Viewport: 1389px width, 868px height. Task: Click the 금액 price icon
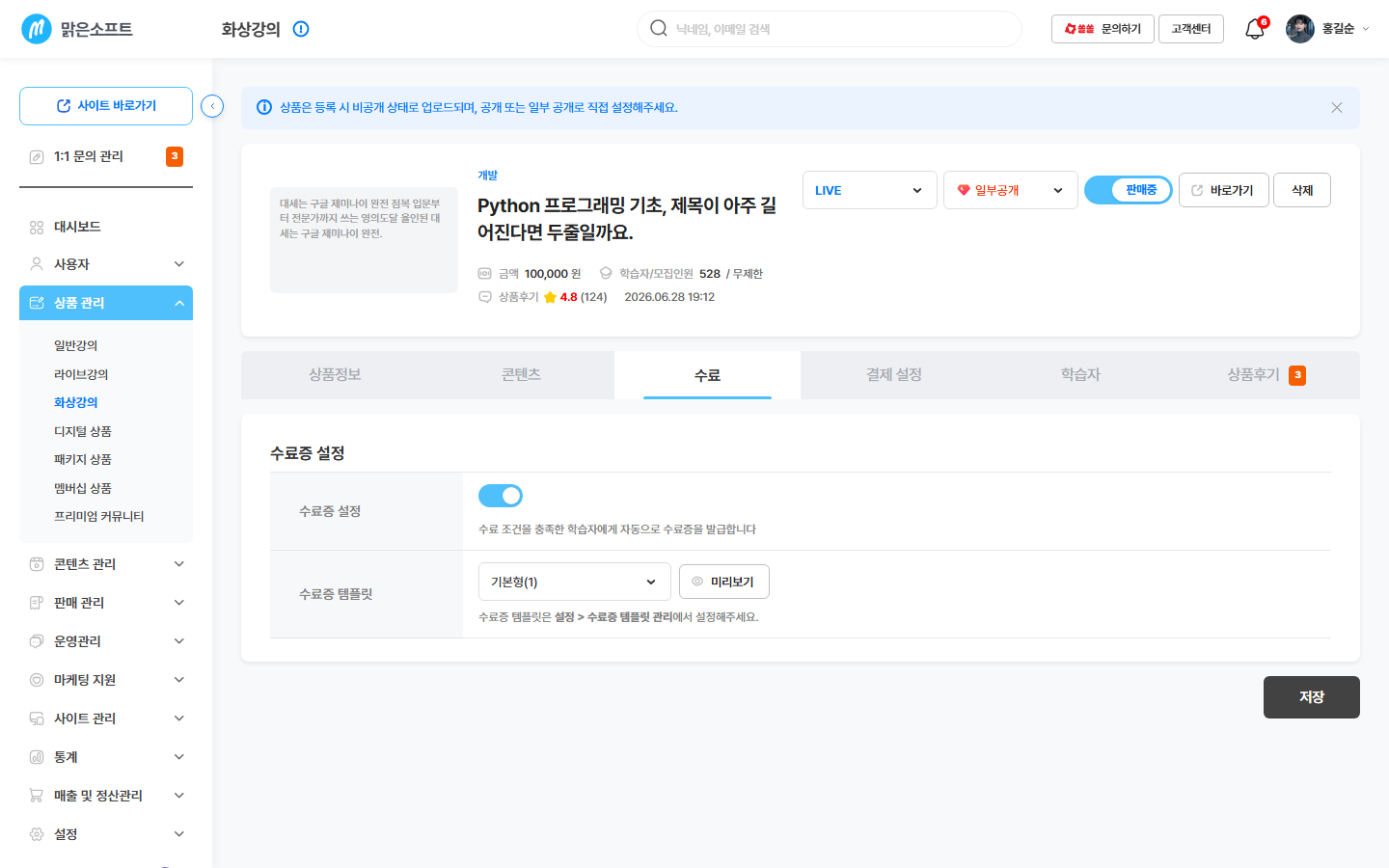pyautogui.click(x=485, y=274)
